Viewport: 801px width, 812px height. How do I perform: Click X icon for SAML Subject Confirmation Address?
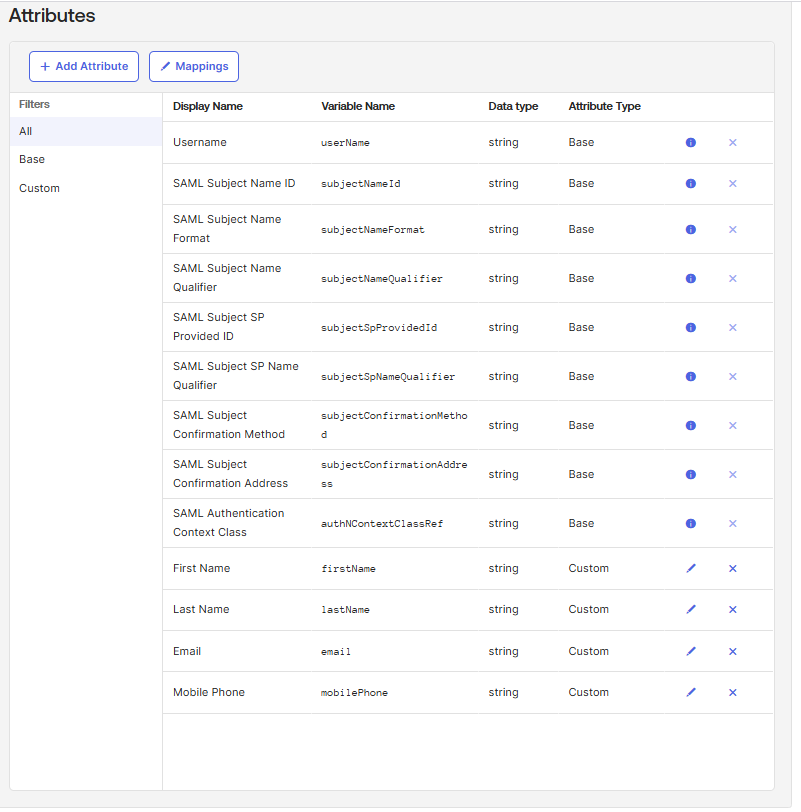click(x=733, y=474)
